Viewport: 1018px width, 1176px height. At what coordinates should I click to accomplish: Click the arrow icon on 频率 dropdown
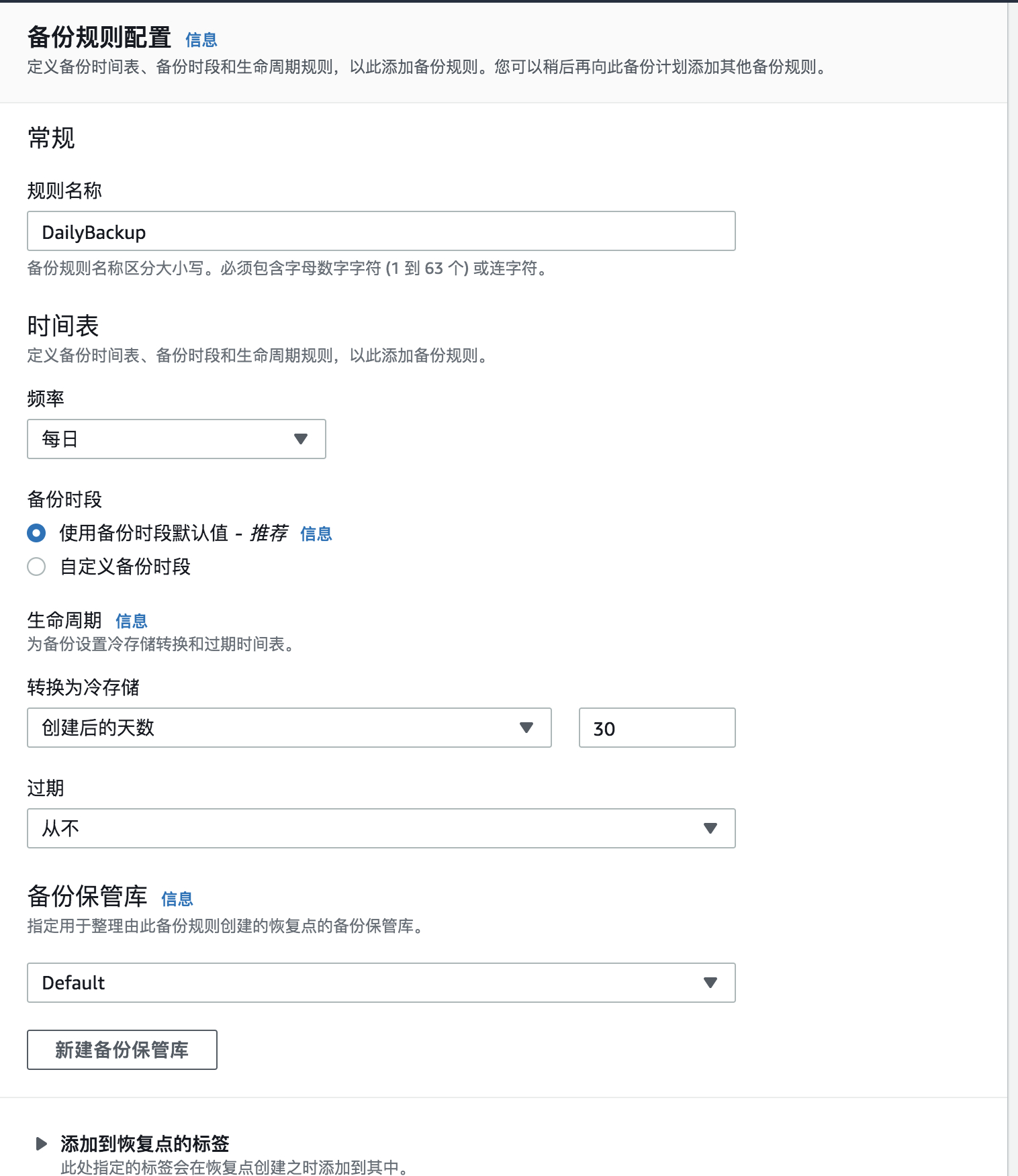pyautogui.click(x=301, y=439)
